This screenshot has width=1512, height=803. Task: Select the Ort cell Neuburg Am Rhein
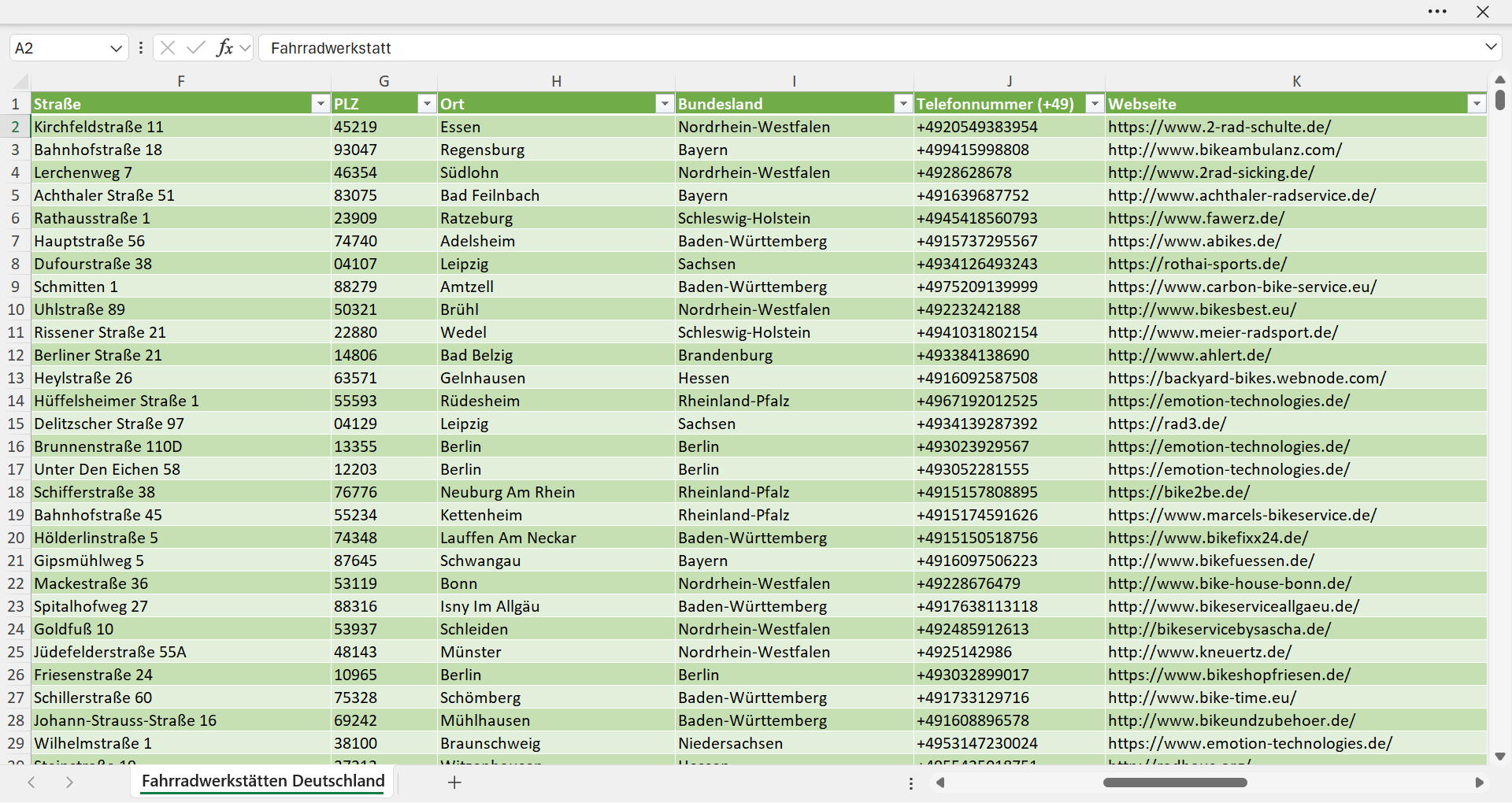point(556,492)
